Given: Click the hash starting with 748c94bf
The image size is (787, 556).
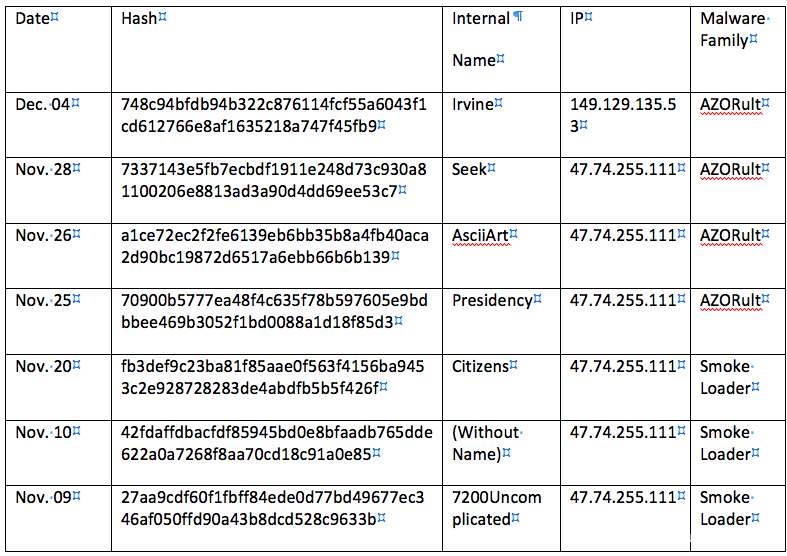Looking at the screenshot, I should 273,115.
